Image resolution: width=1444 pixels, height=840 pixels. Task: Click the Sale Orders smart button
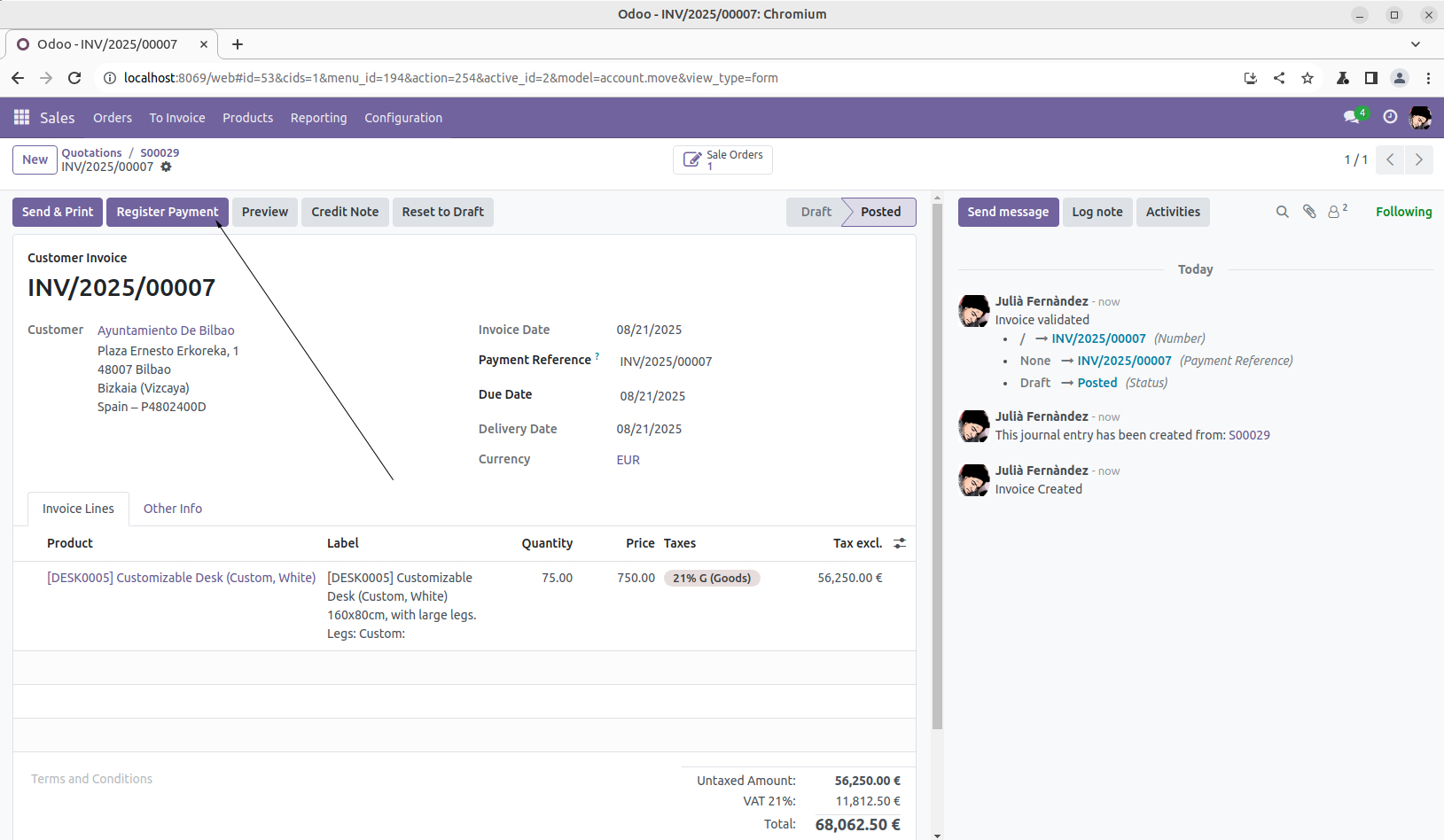(722, 159)
